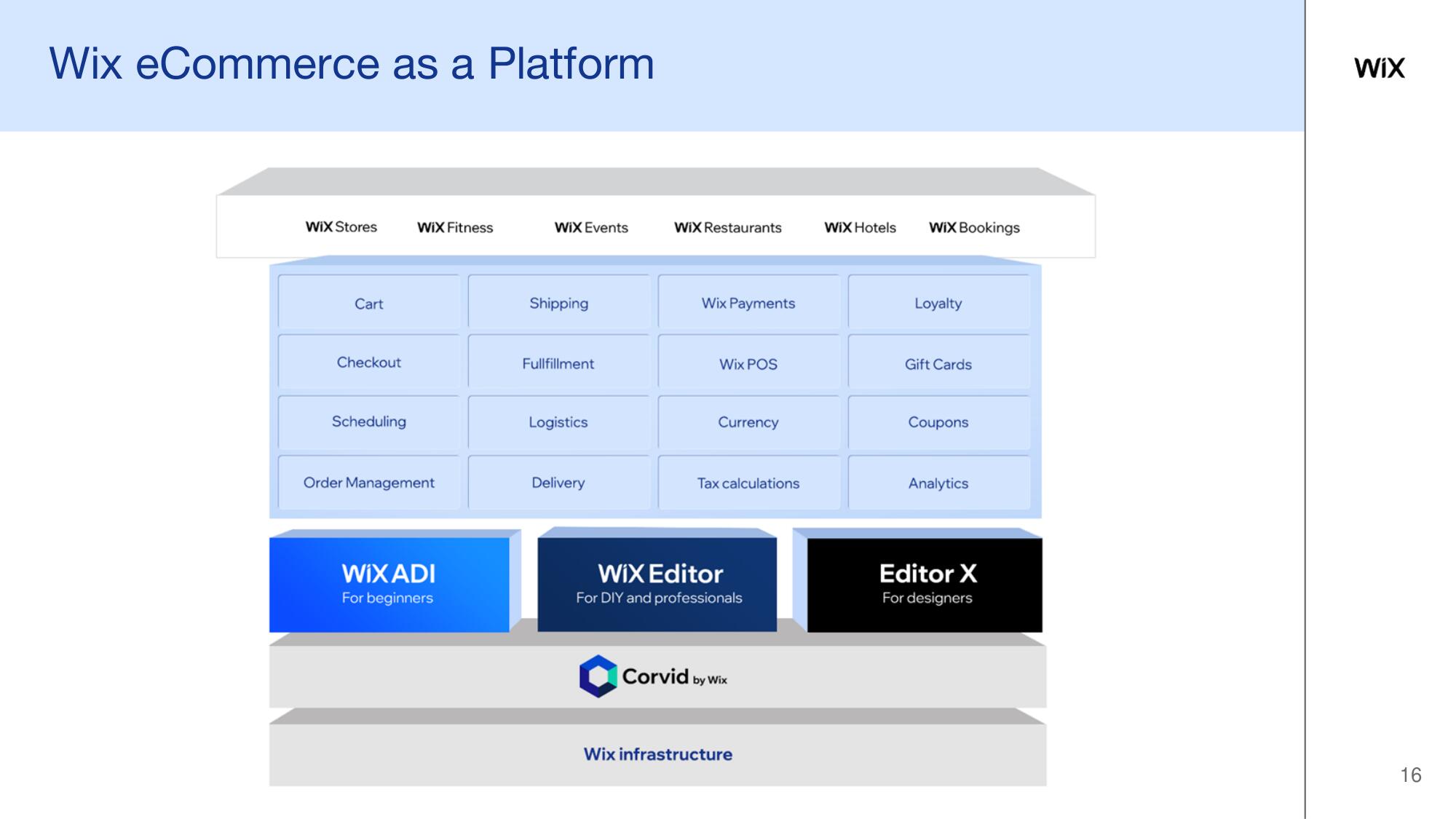Screen dimensions: 1456x819
Task: Select the Wix Bookings label
Action: pos(975,228)
